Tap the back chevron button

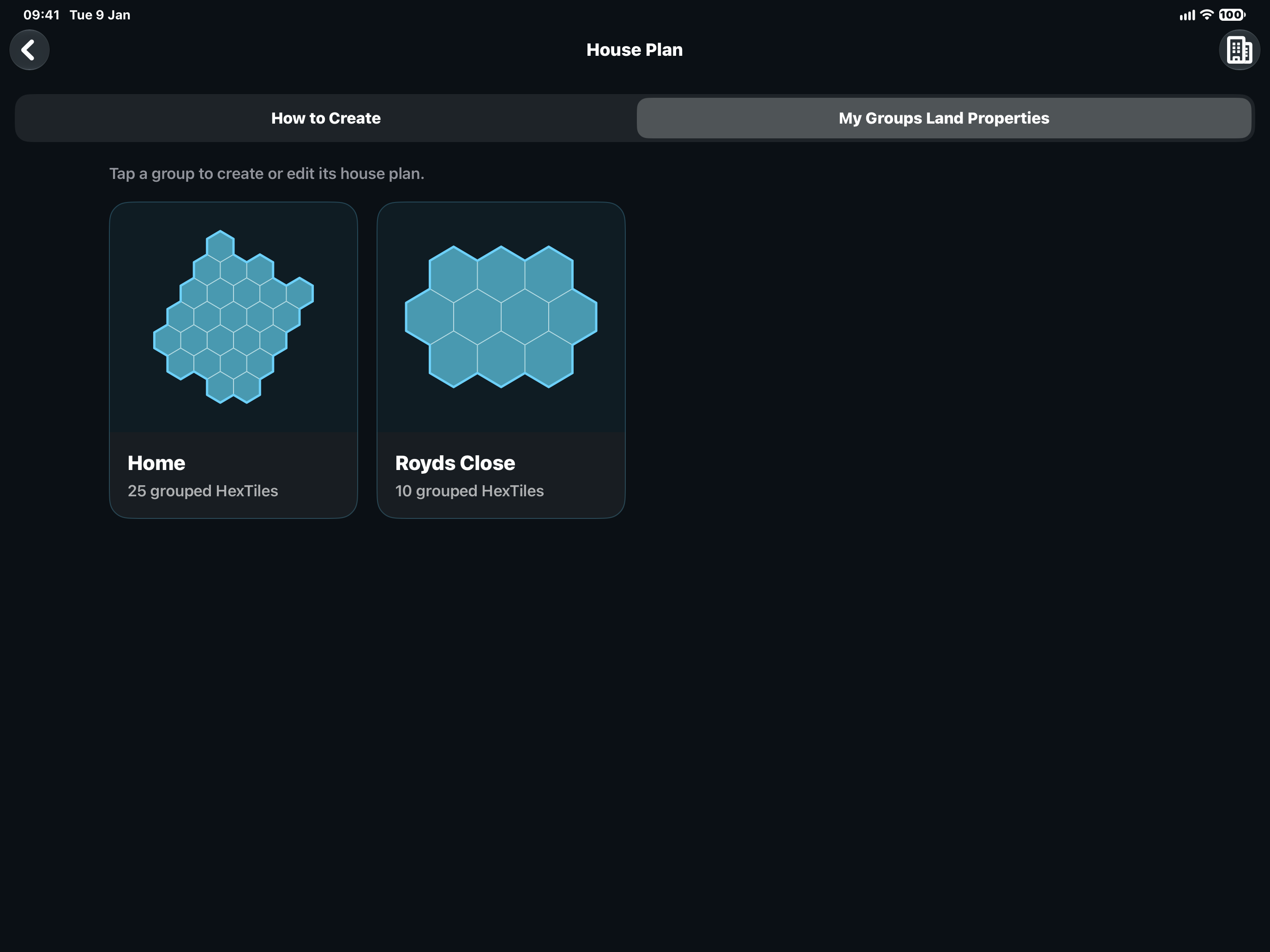click(29, 50)
